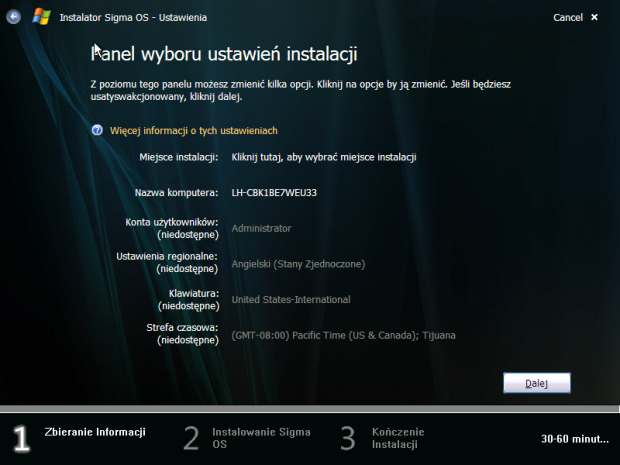620x465 pixels.
Task: Click the 'Strefa czasowa:' label
Action: tap(182, 327)
